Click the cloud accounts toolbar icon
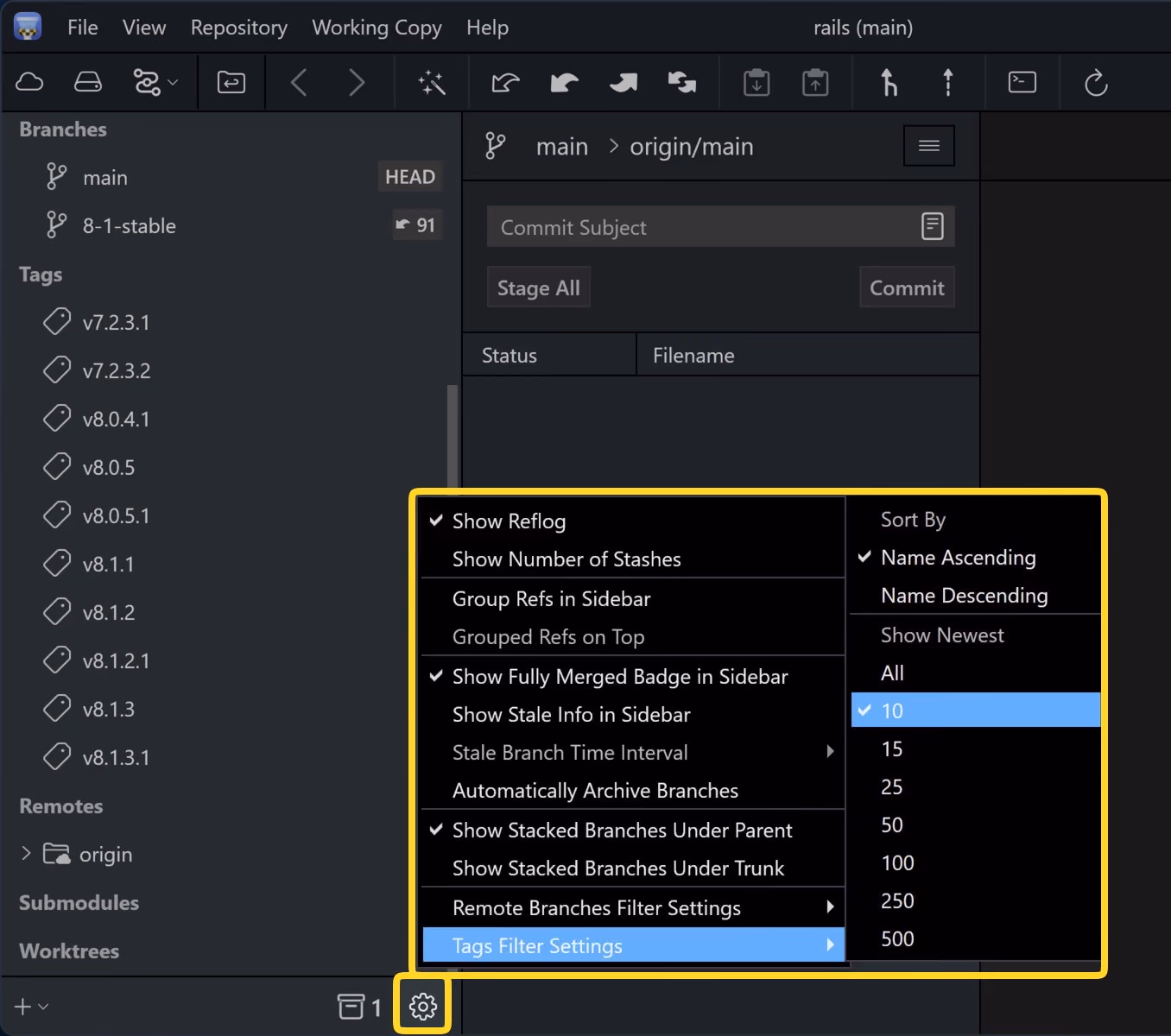 pos(29,82)
